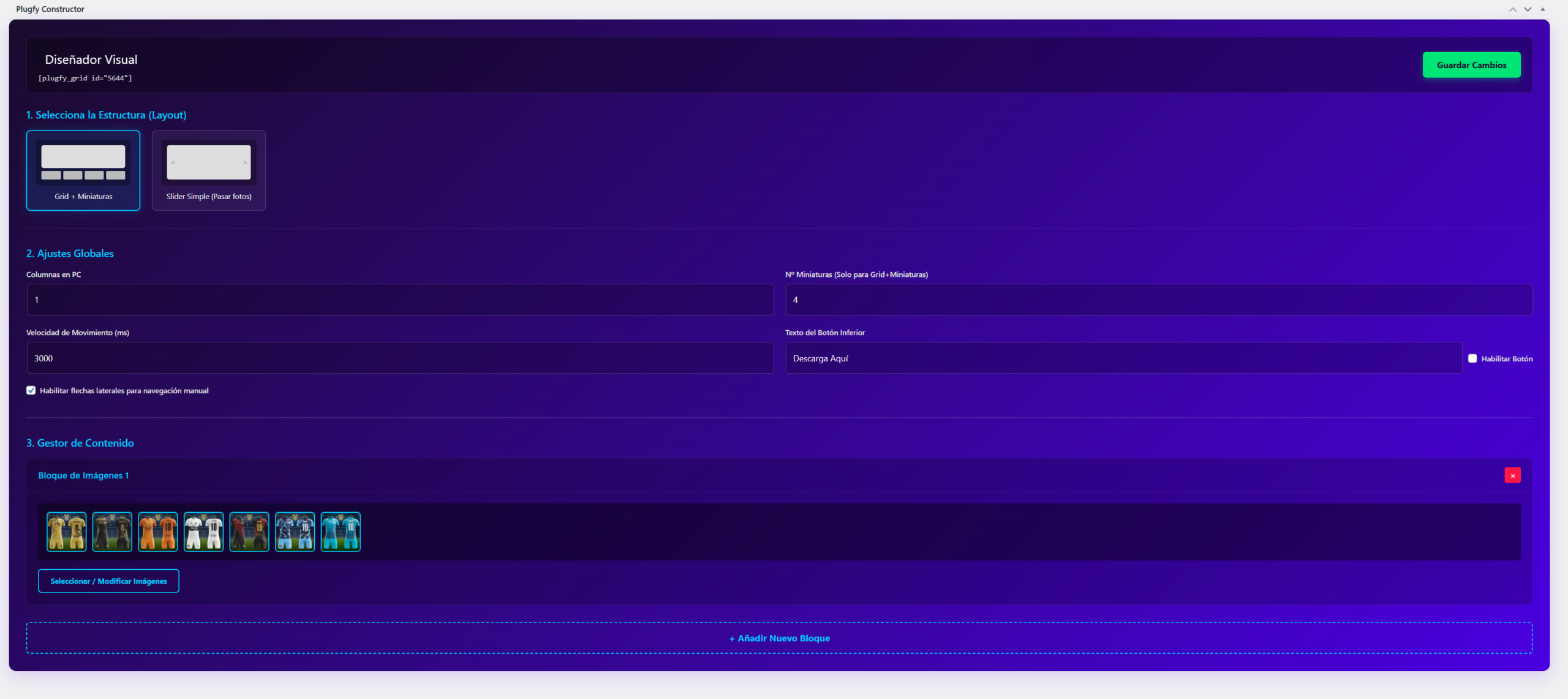Collapse the Plugfy Constructor panel toggle
1568x699 pixels.
click(x=1543, y=9)
